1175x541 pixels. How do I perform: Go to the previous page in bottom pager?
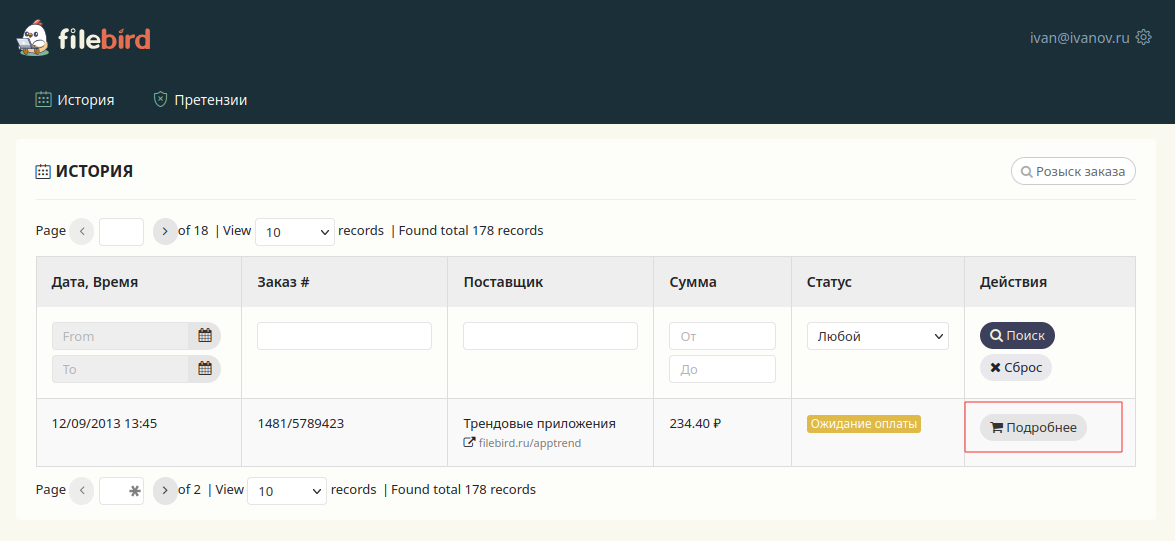[82, 490]
